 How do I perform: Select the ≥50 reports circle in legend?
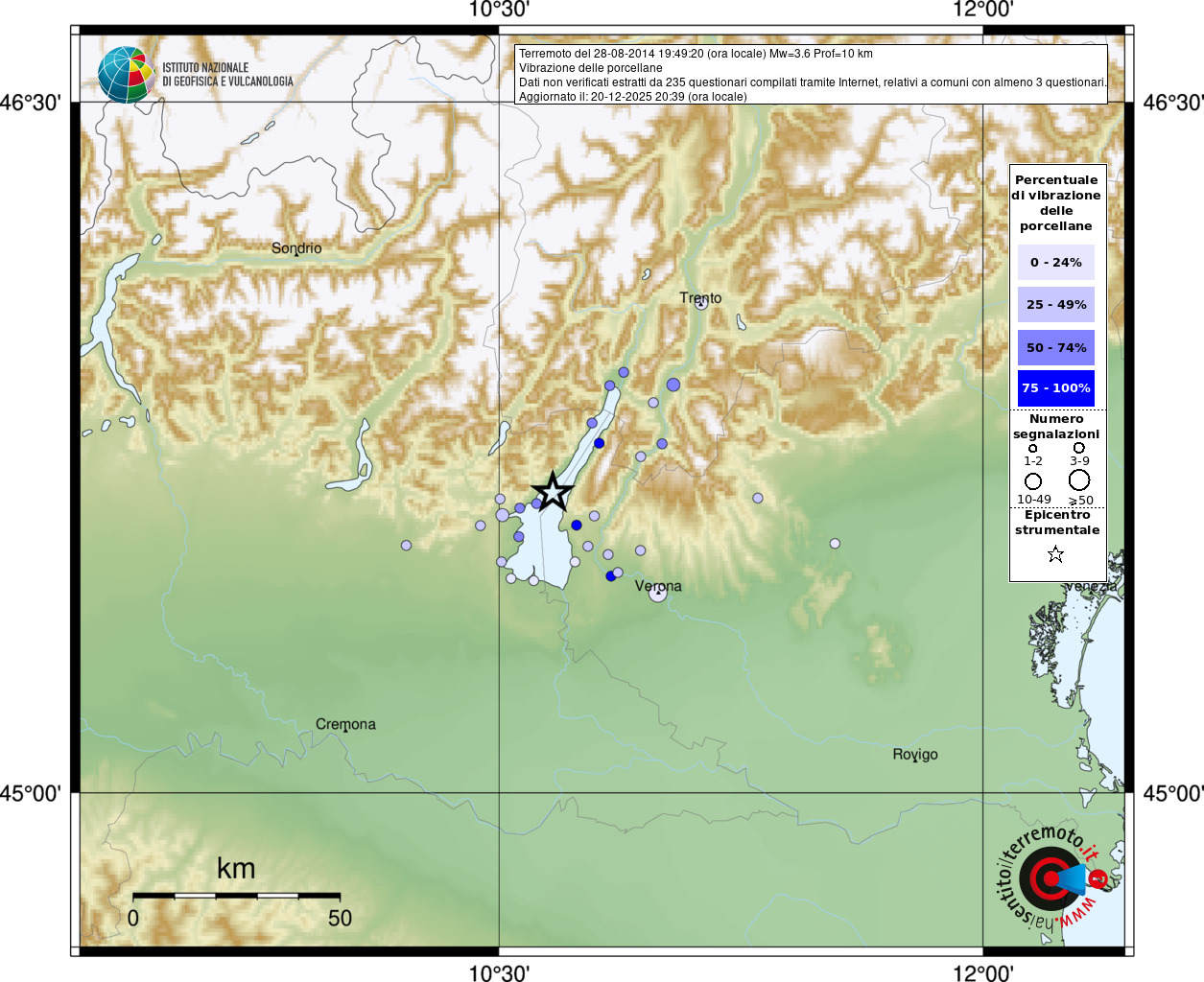point(1079,479)
